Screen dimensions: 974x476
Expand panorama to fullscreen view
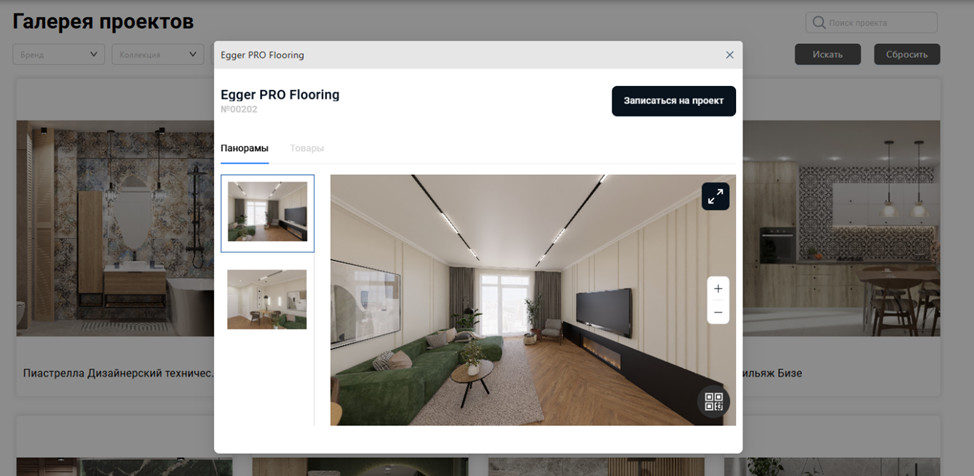pyautogui.click(x=716, y=196)
